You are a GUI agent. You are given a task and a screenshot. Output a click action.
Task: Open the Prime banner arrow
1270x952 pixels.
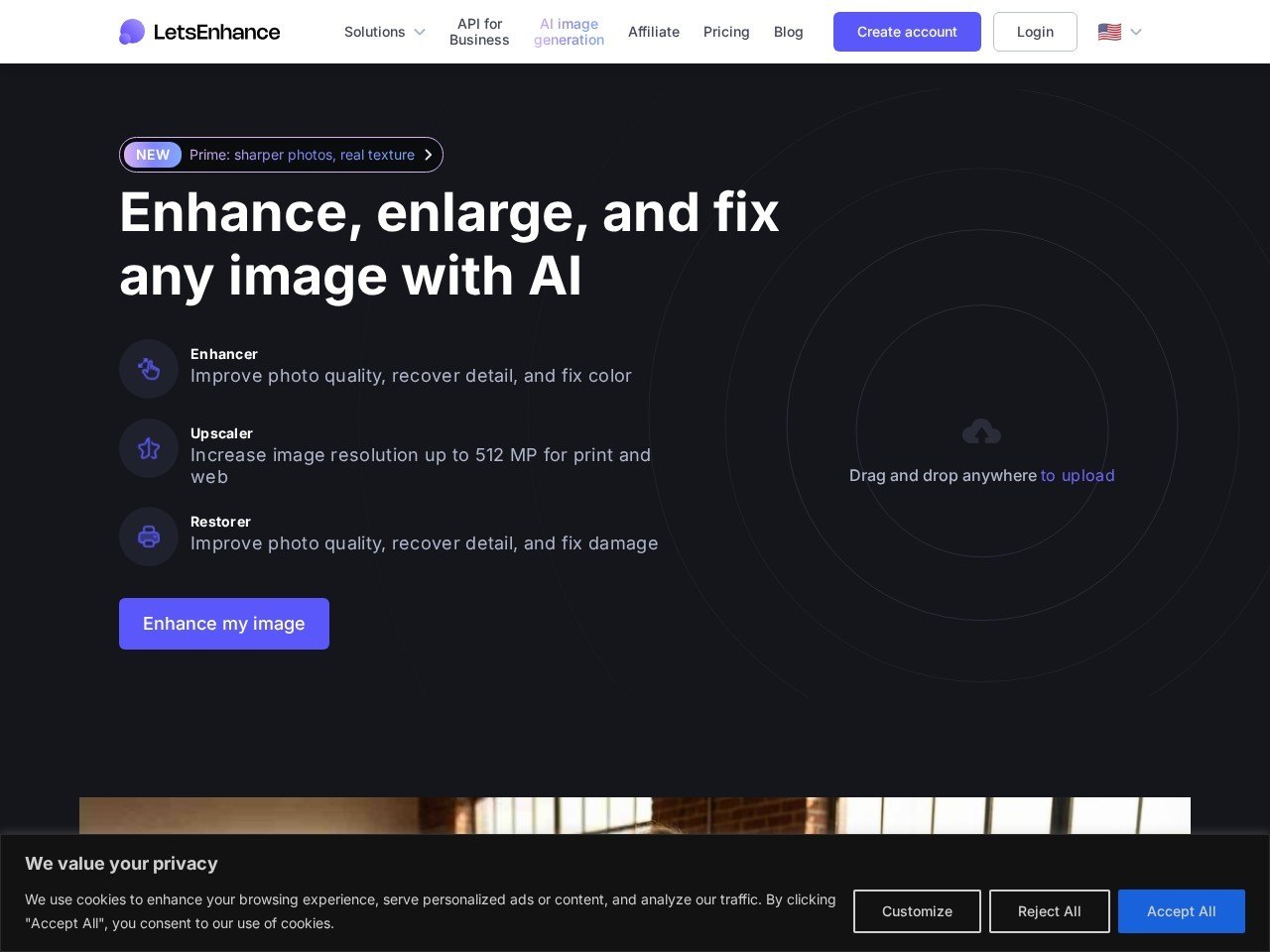click(428, 155)
